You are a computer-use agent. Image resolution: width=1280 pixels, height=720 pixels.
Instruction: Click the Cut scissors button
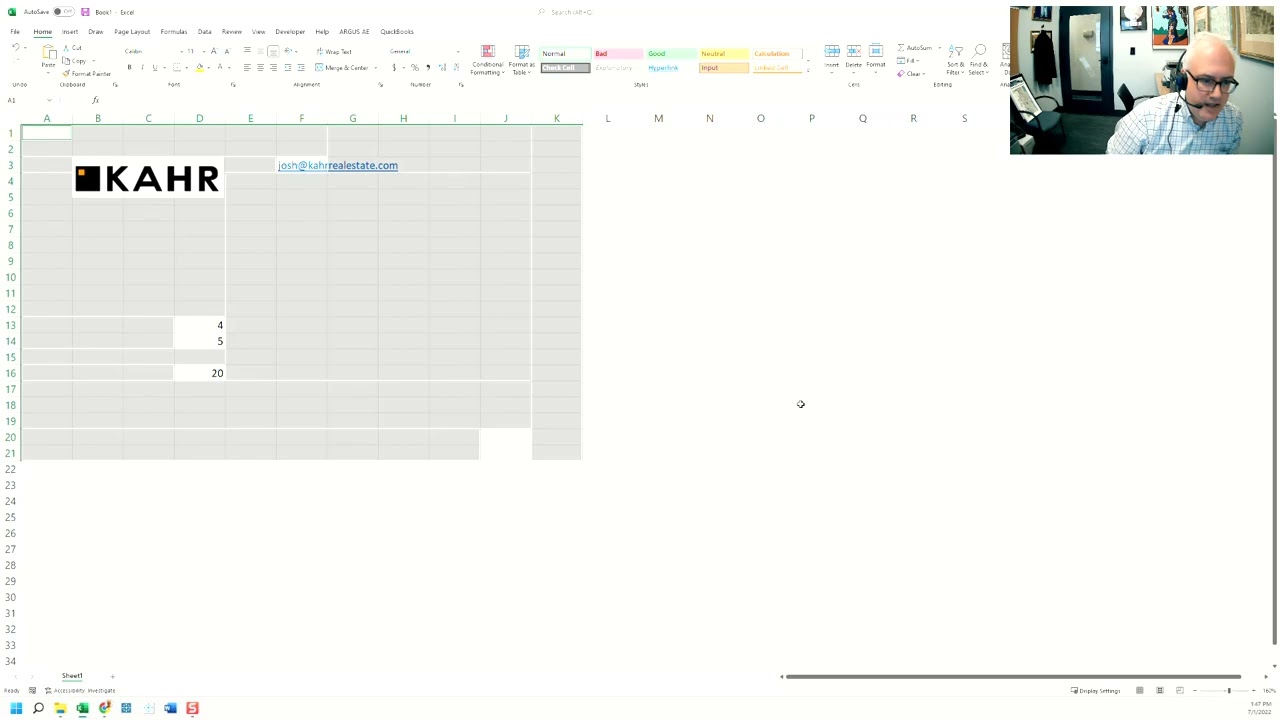click(x=73, y=48)
